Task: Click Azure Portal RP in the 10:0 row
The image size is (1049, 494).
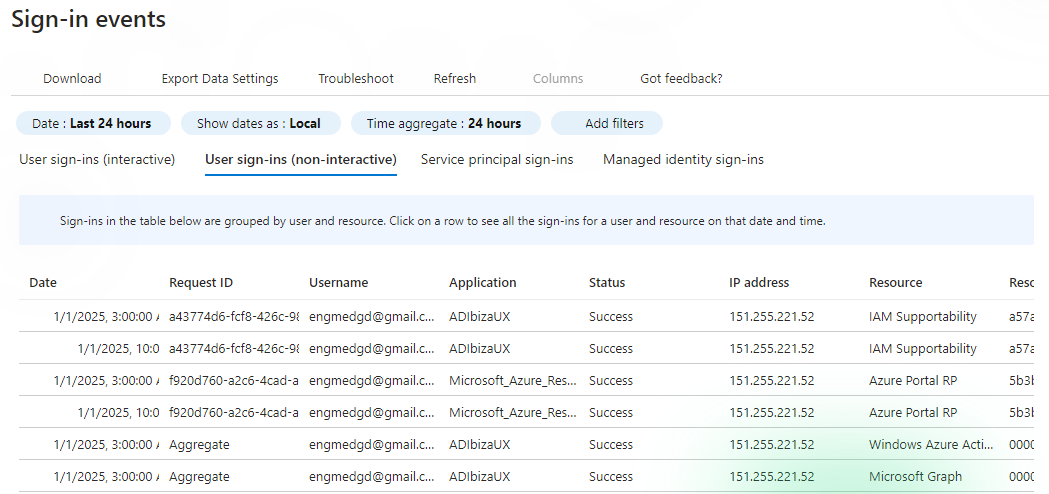Action: (913, 412)
